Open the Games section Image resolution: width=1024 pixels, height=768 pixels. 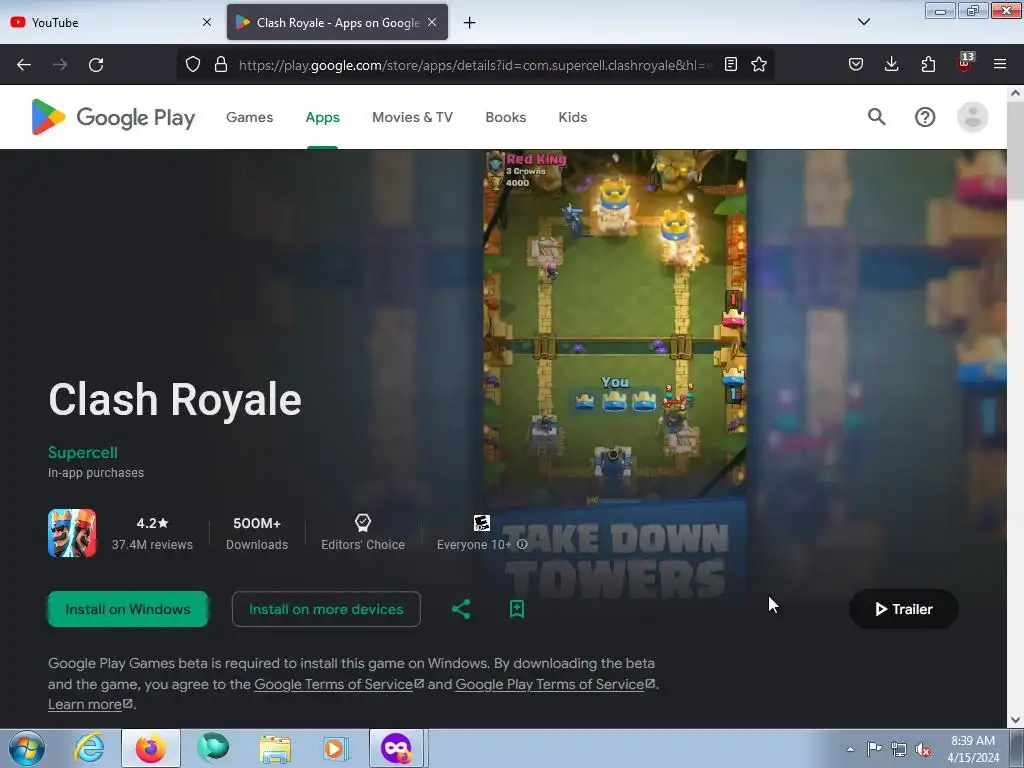(x=249, y=117)
